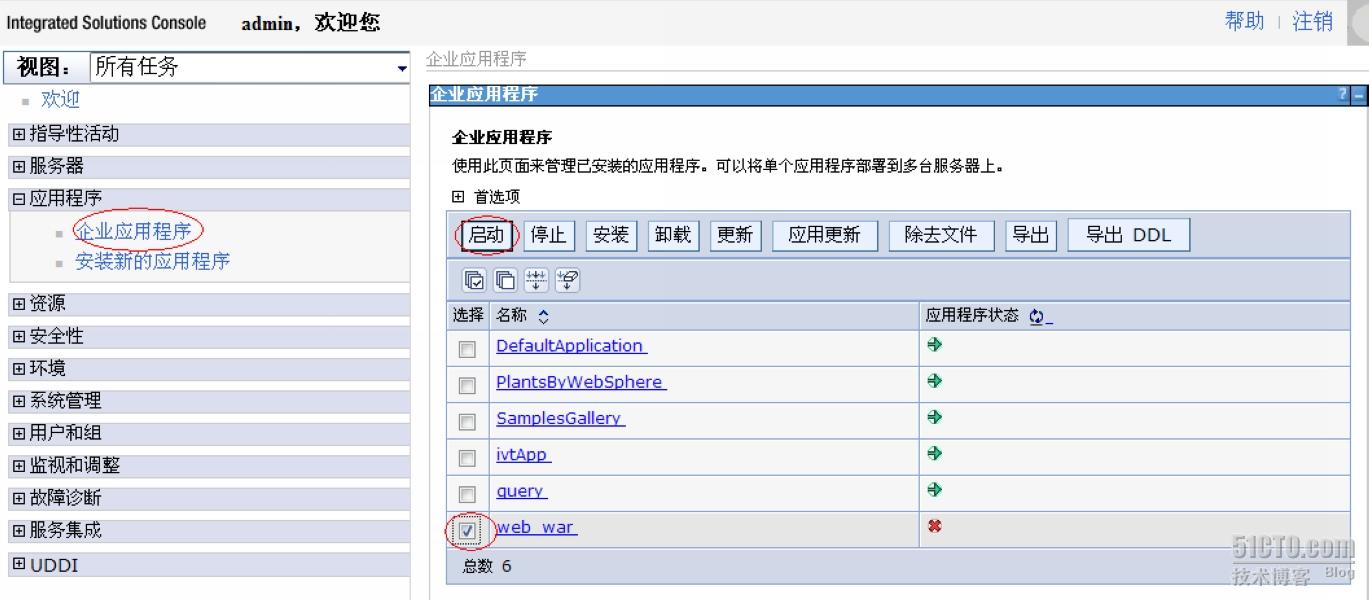Screen dimensions: 1369x600
Task: Select 欢迎 in the navigation sidebar
Action: pos(59,98)
